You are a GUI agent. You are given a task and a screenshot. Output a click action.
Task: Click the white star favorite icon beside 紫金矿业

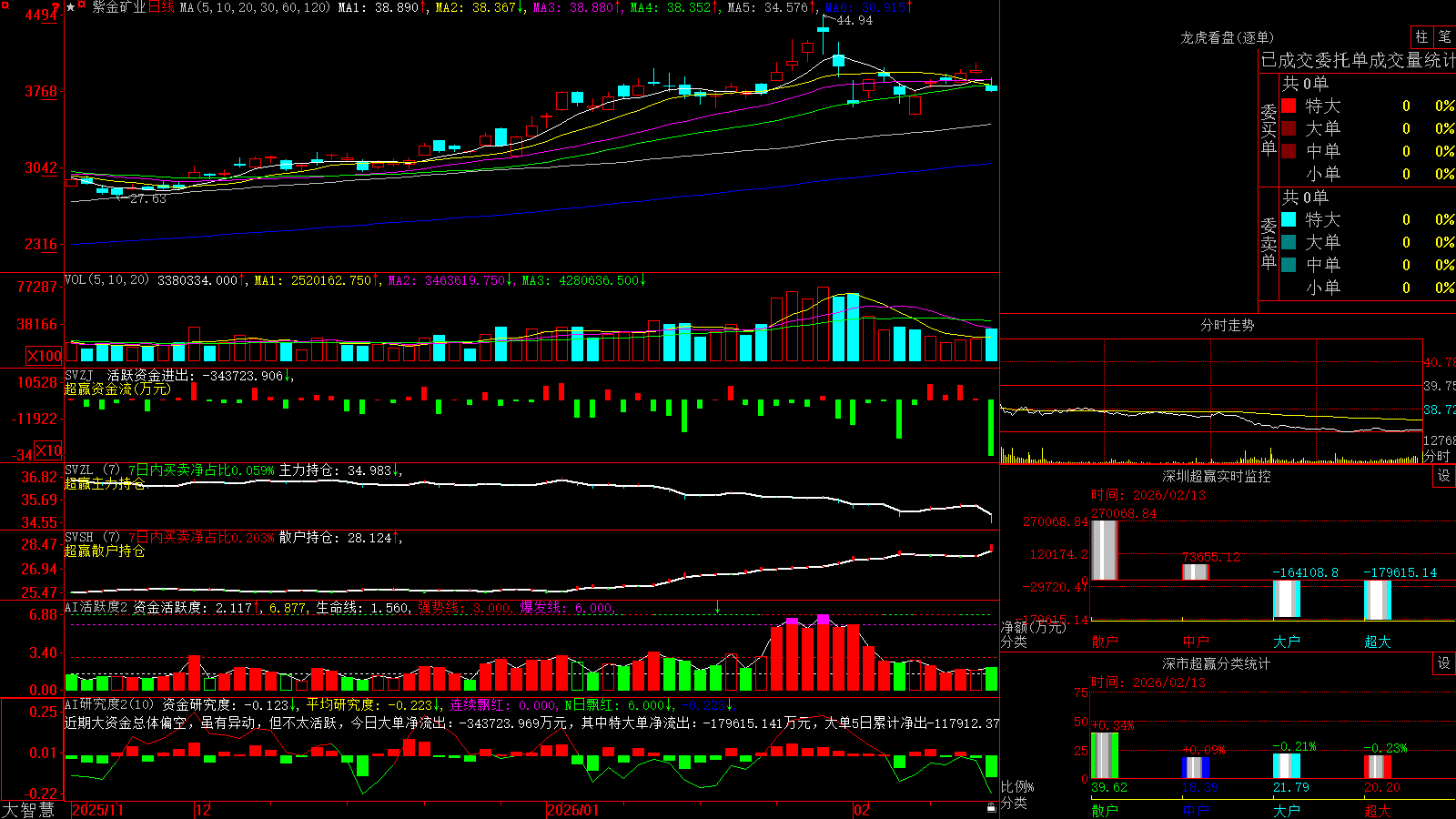[70, 7]
